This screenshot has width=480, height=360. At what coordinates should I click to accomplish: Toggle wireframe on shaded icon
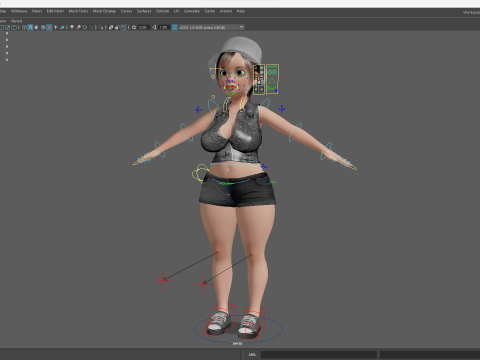pos(42,27)
